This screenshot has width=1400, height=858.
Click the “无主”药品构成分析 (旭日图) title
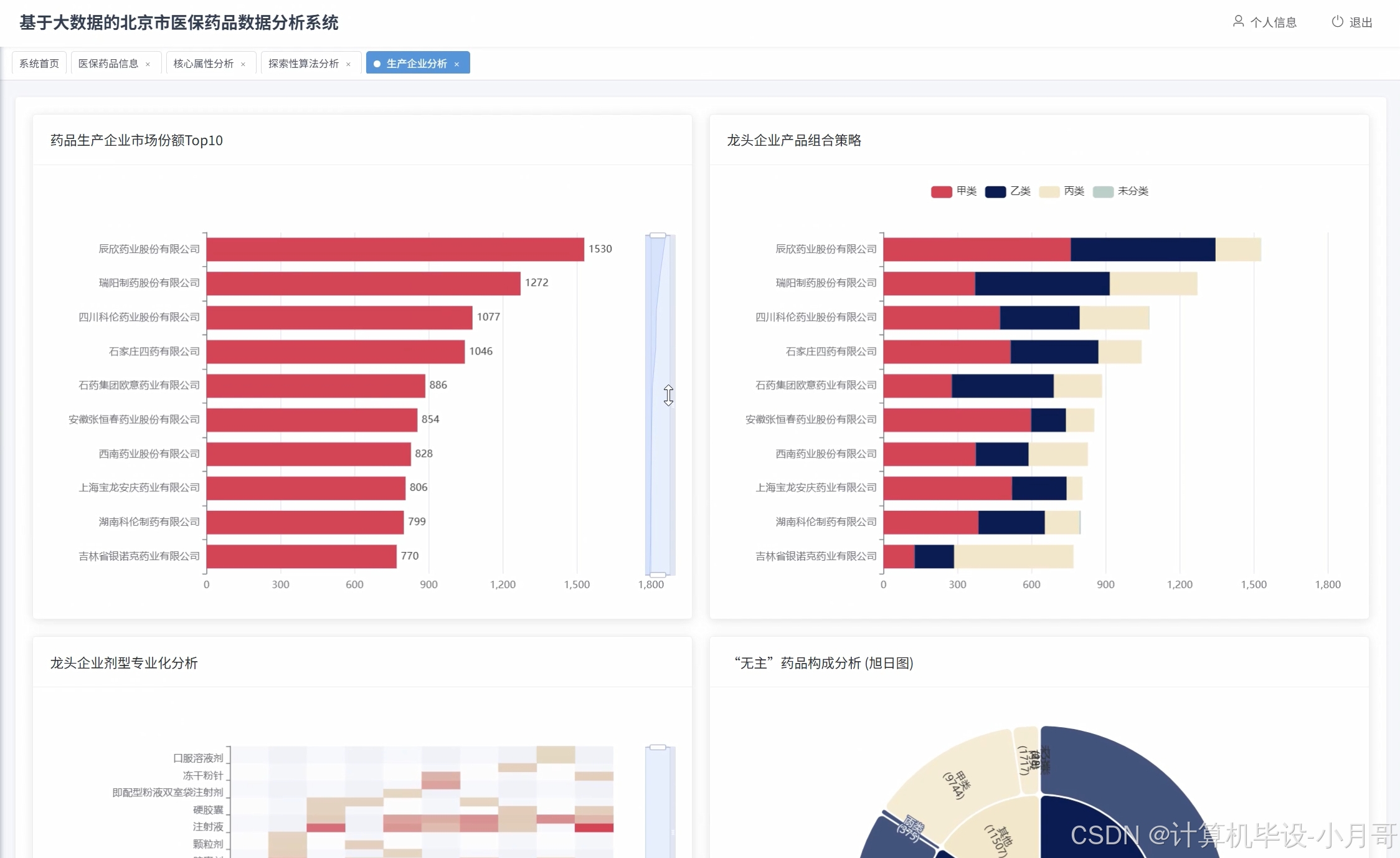pos(824,663)
